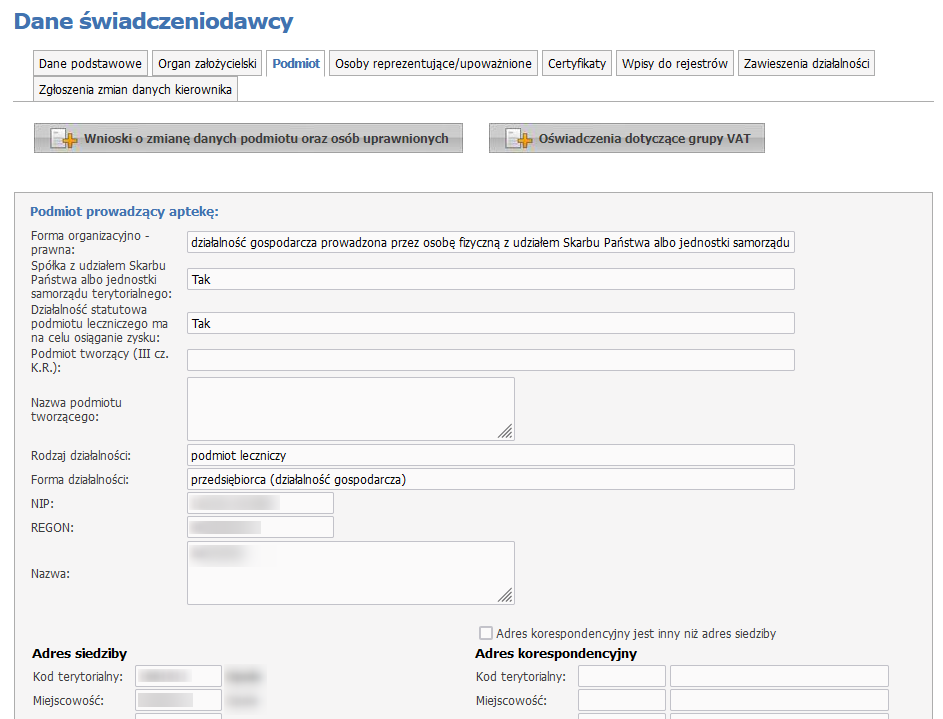Image resolution: width=943 pixels, height=719 pixels.
Task: Click correspondence Kod terytorialny input field
Action: (x=621, y=676)
